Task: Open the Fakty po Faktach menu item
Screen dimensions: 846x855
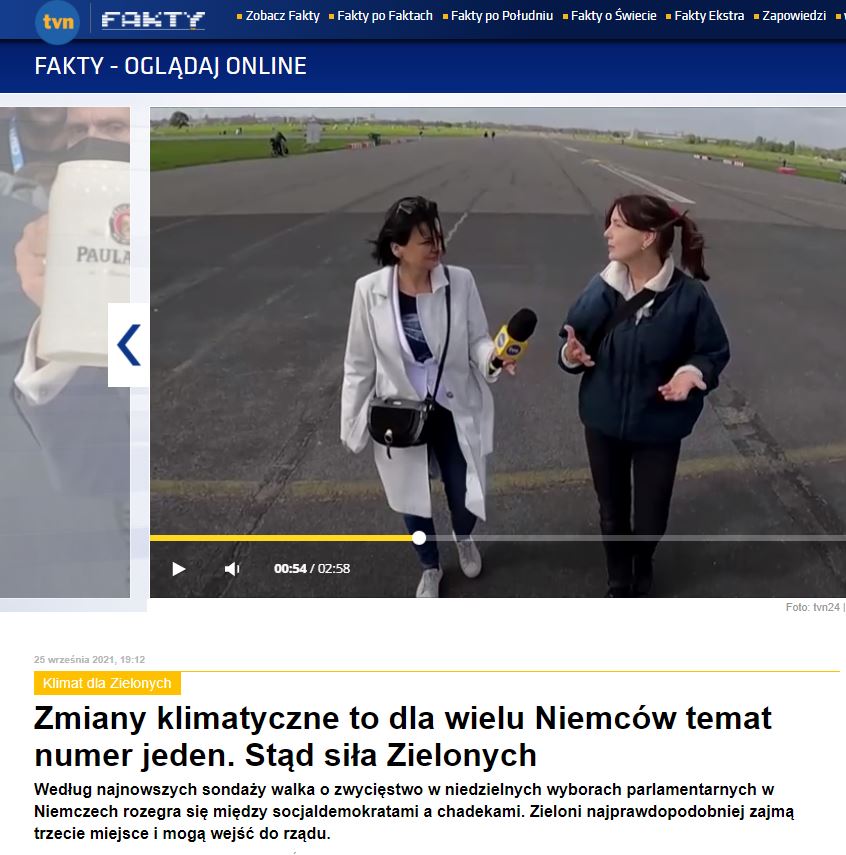Action: coord(384,16)
